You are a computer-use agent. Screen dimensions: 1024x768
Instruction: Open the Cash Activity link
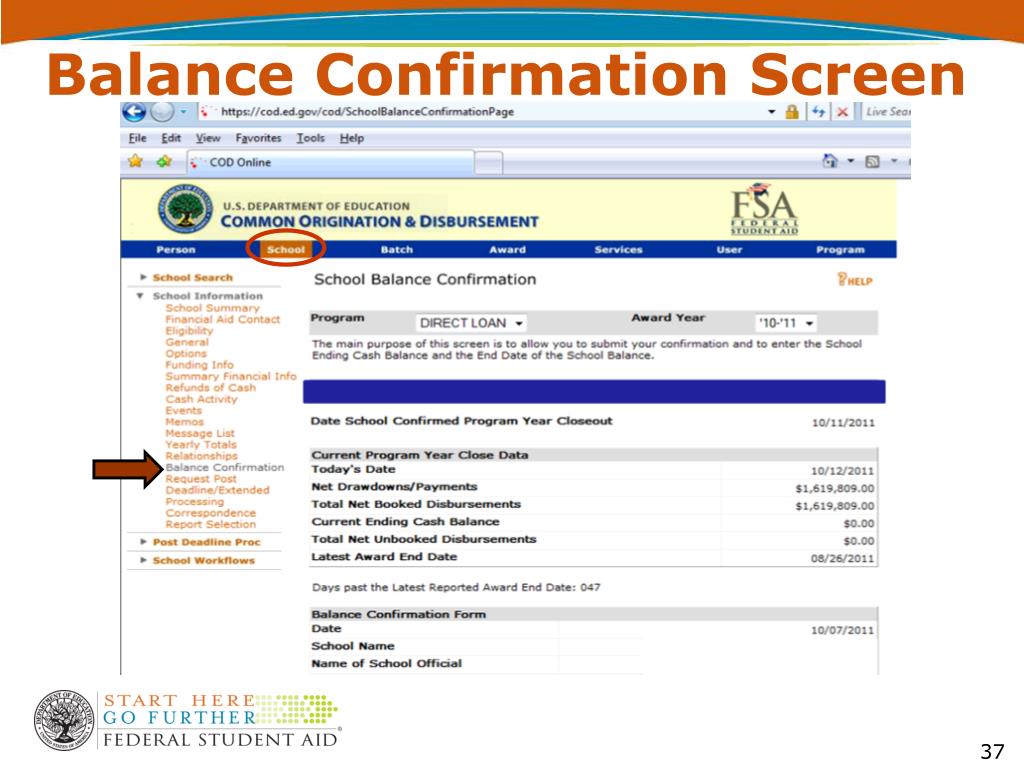[x=201, y=399]
